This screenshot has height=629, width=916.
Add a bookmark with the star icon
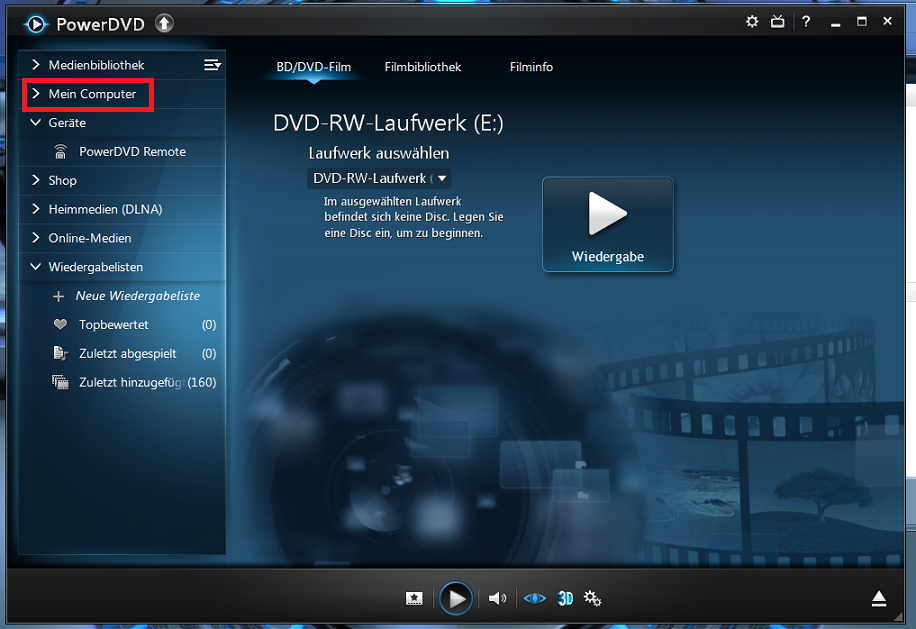(x=414, y=599)
